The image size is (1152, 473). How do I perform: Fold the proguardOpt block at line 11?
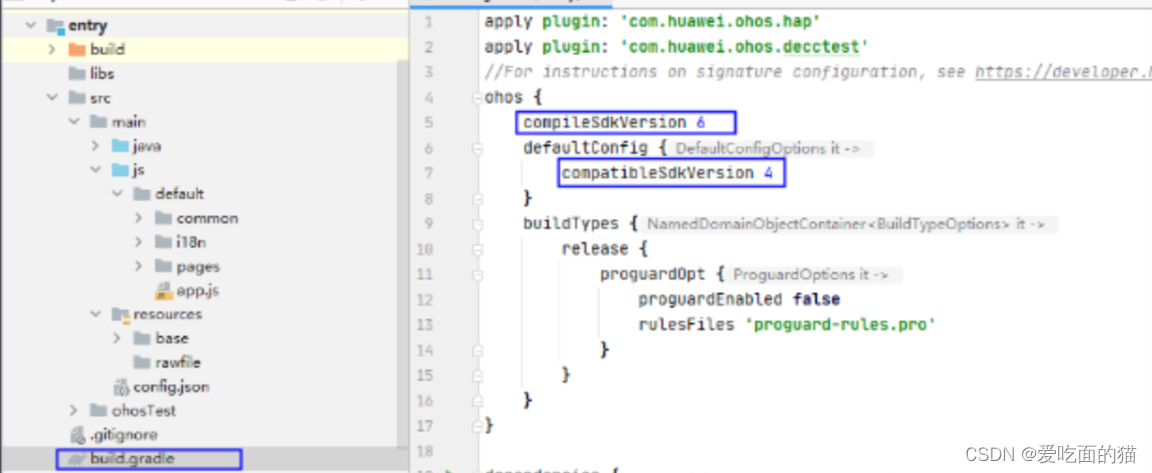pos(478,274)
